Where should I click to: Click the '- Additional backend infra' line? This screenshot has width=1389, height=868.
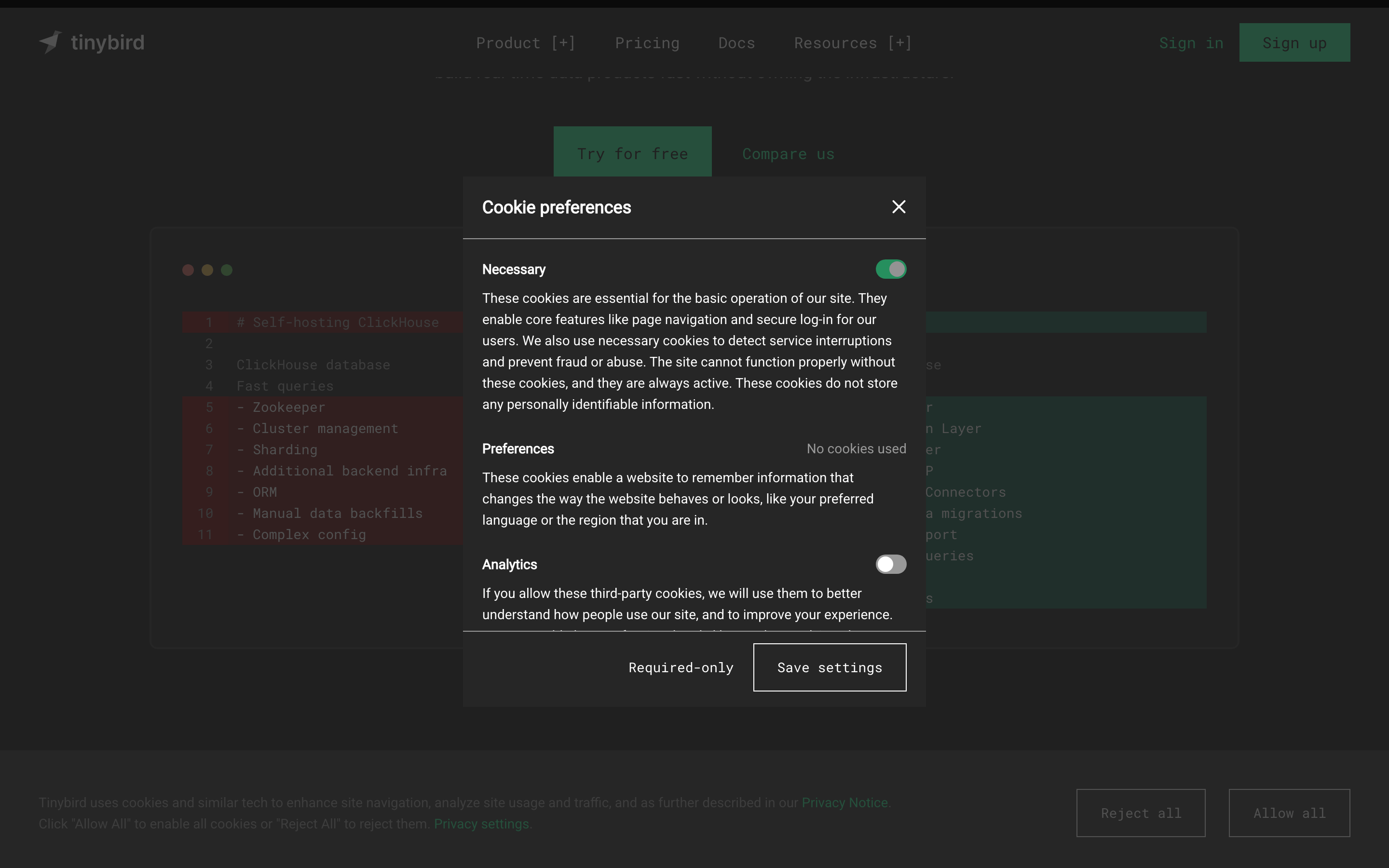point(341,471)
